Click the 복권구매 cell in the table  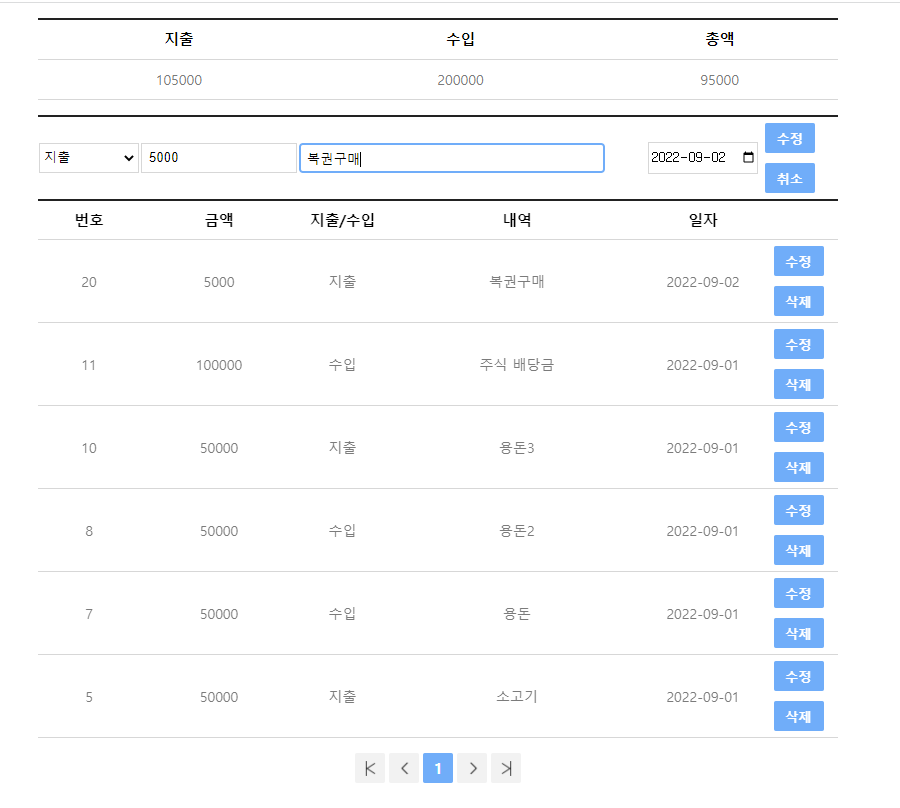[517, 282]
